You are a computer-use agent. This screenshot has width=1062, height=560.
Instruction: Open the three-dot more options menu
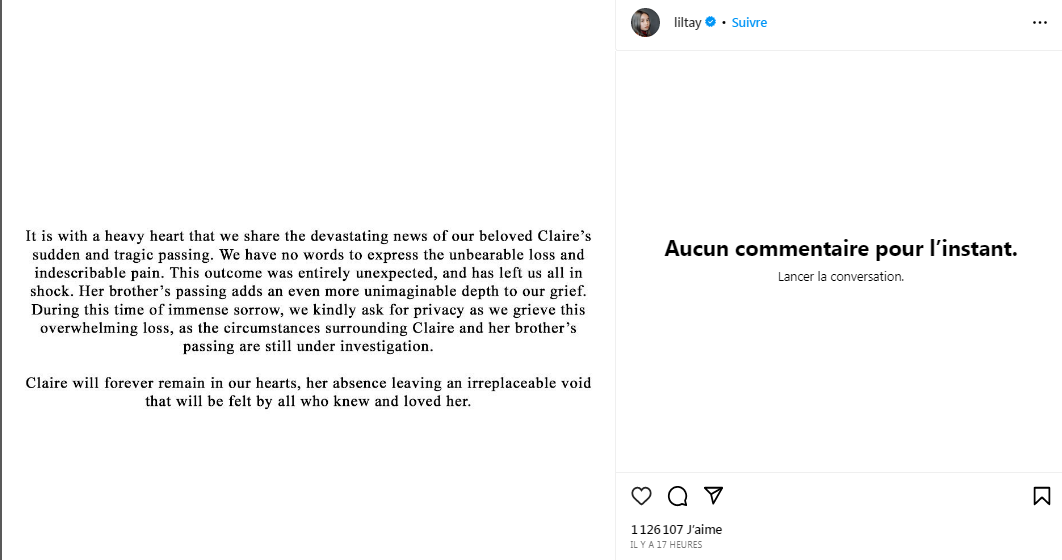1040,22
